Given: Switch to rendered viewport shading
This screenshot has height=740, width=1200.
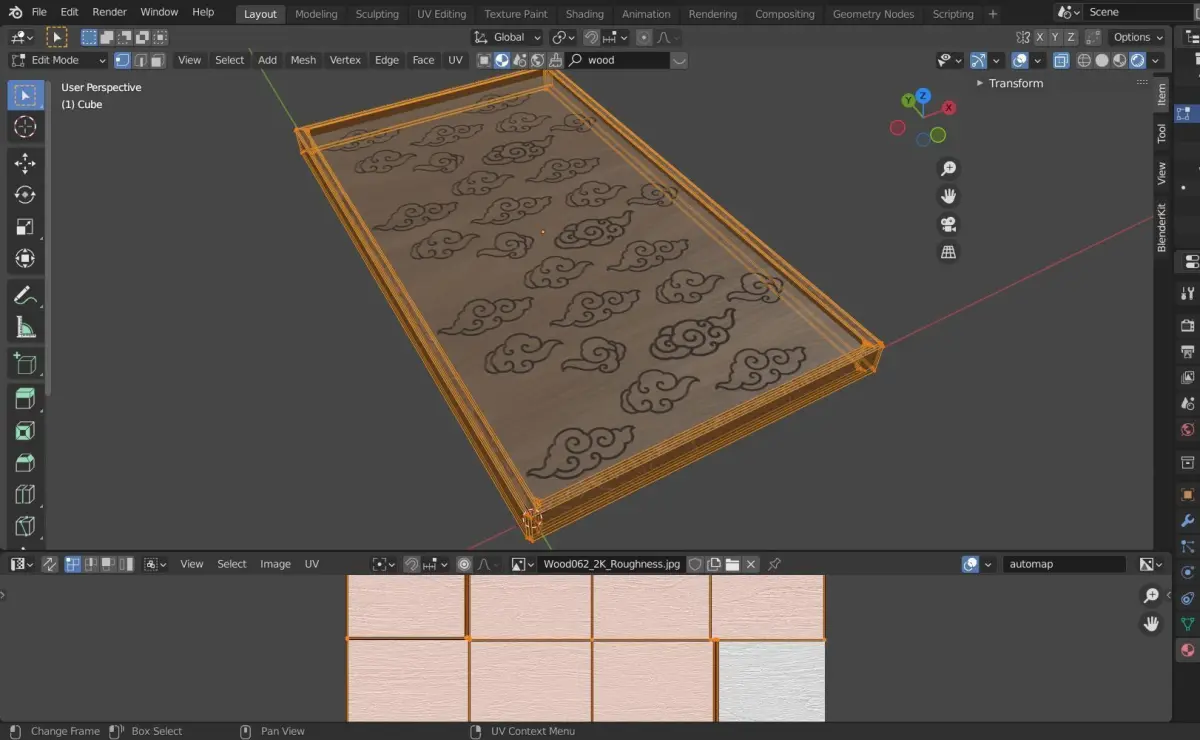Looking at the screenshot, I should [1138, 60].
